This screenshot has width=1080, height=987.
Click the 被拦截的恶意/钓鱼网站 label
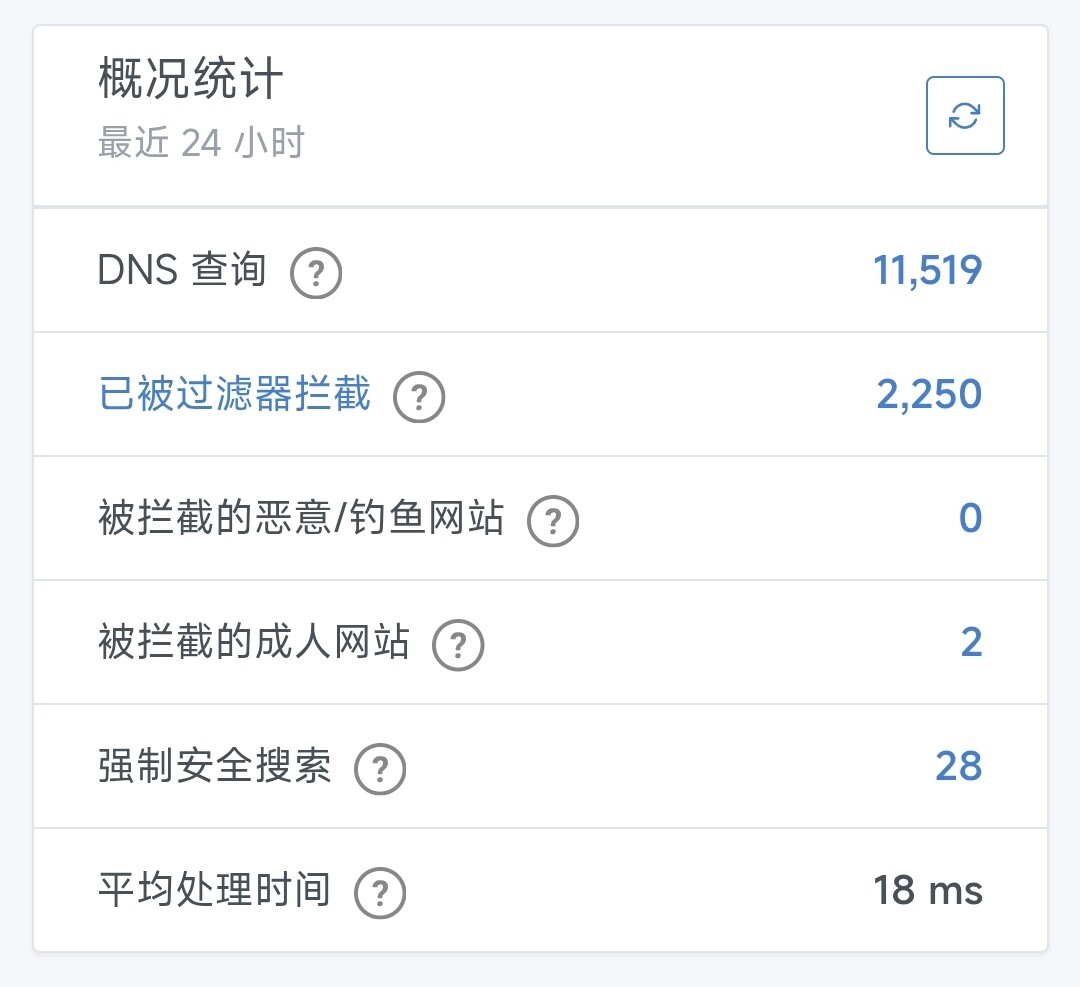[301, 517]
